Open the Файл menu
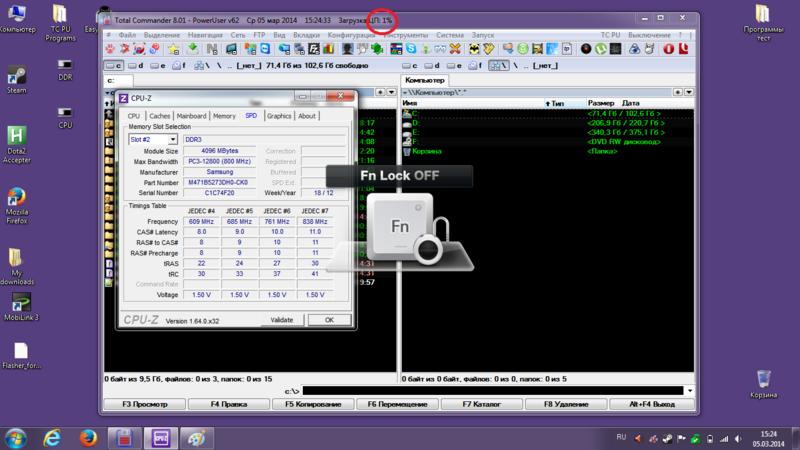This screenshot has height=450, width=800. pos(127,35)
